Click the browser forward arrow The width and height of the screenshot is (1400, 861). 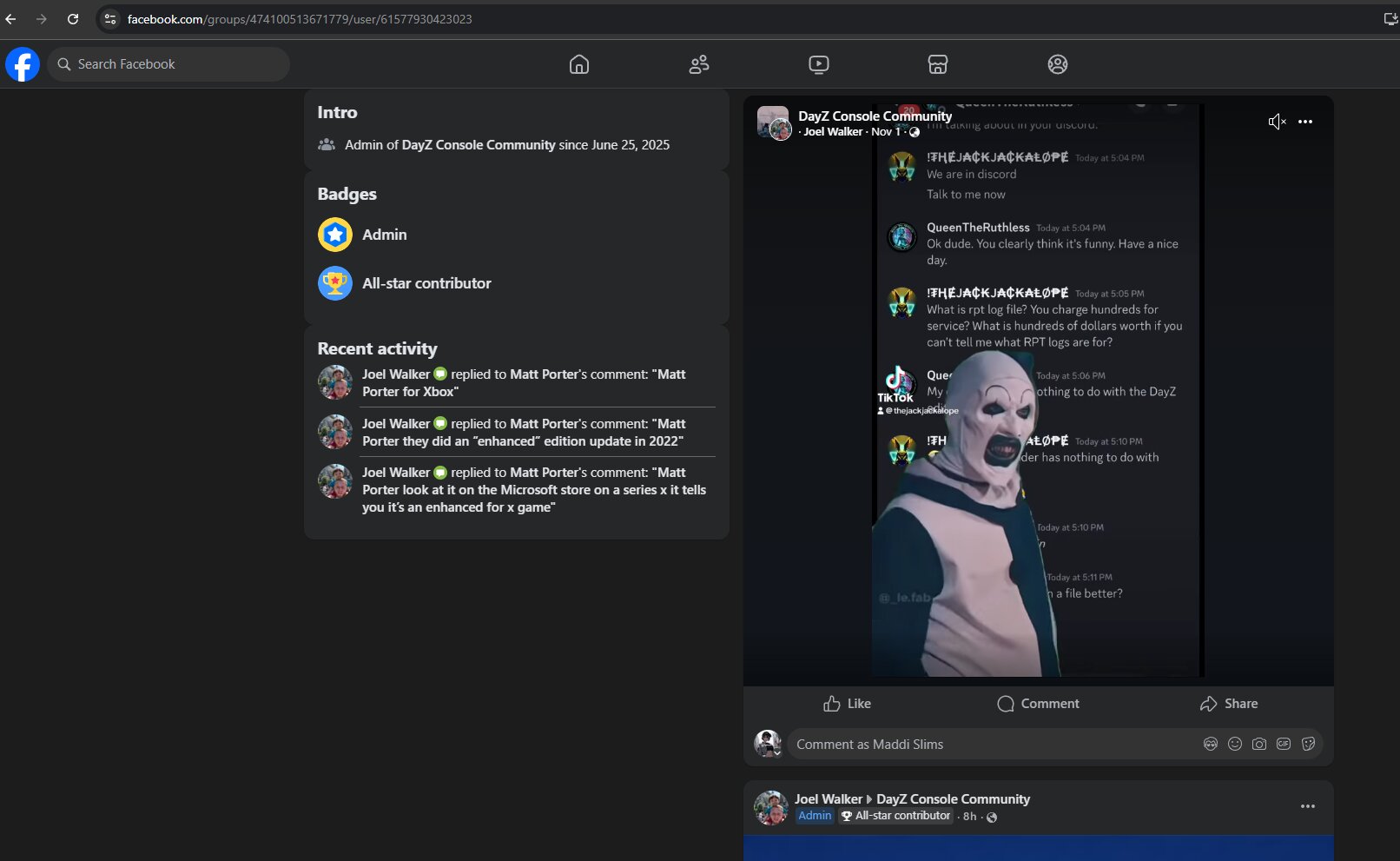42,19
